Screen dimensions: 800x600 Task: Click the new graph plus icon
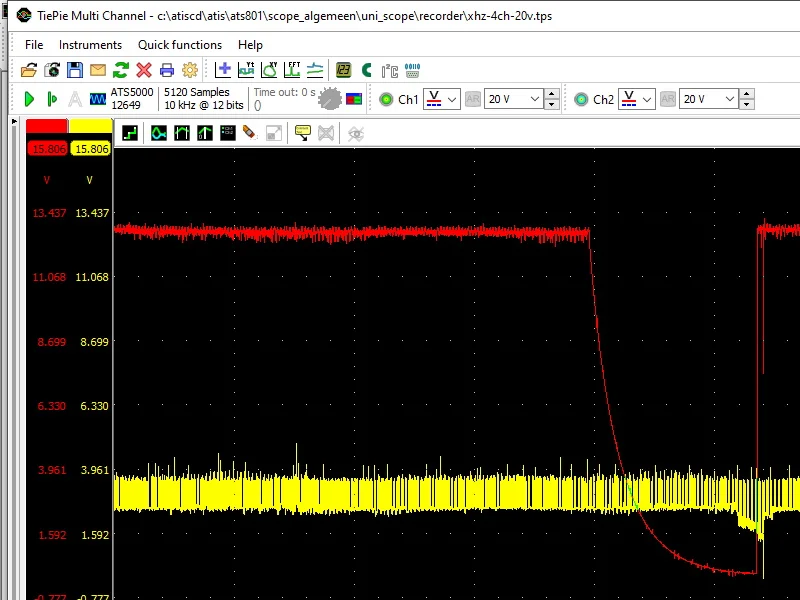point(223,70)
